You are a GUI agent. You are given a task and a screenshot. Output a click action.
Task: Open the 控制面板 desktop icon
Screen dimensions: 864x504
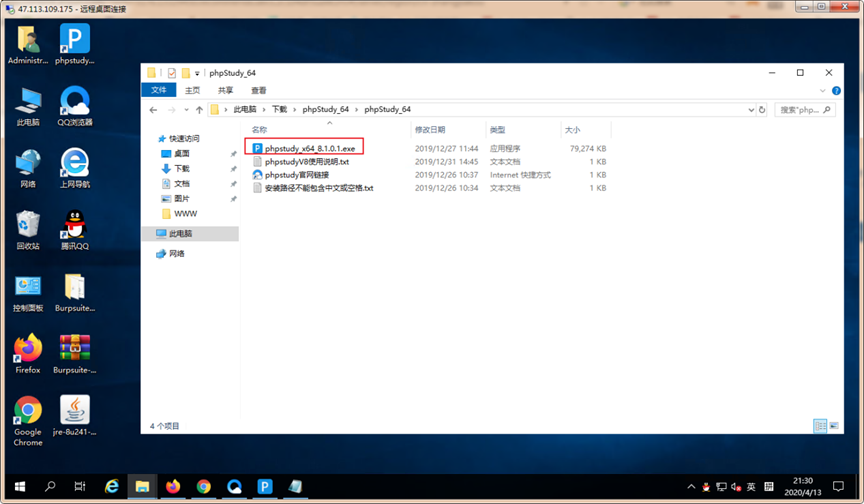tap(28, 292)
